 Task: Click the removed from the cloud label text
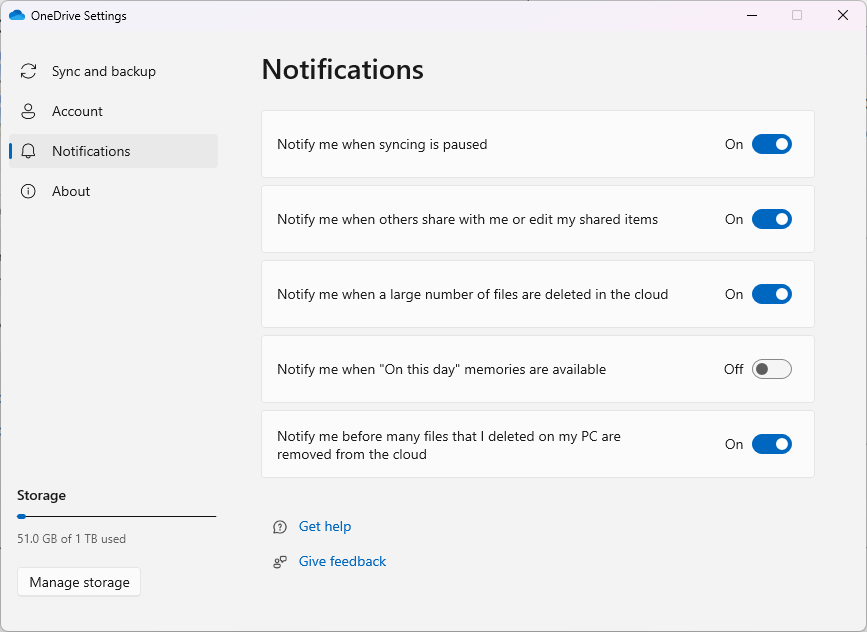point(449,445)
